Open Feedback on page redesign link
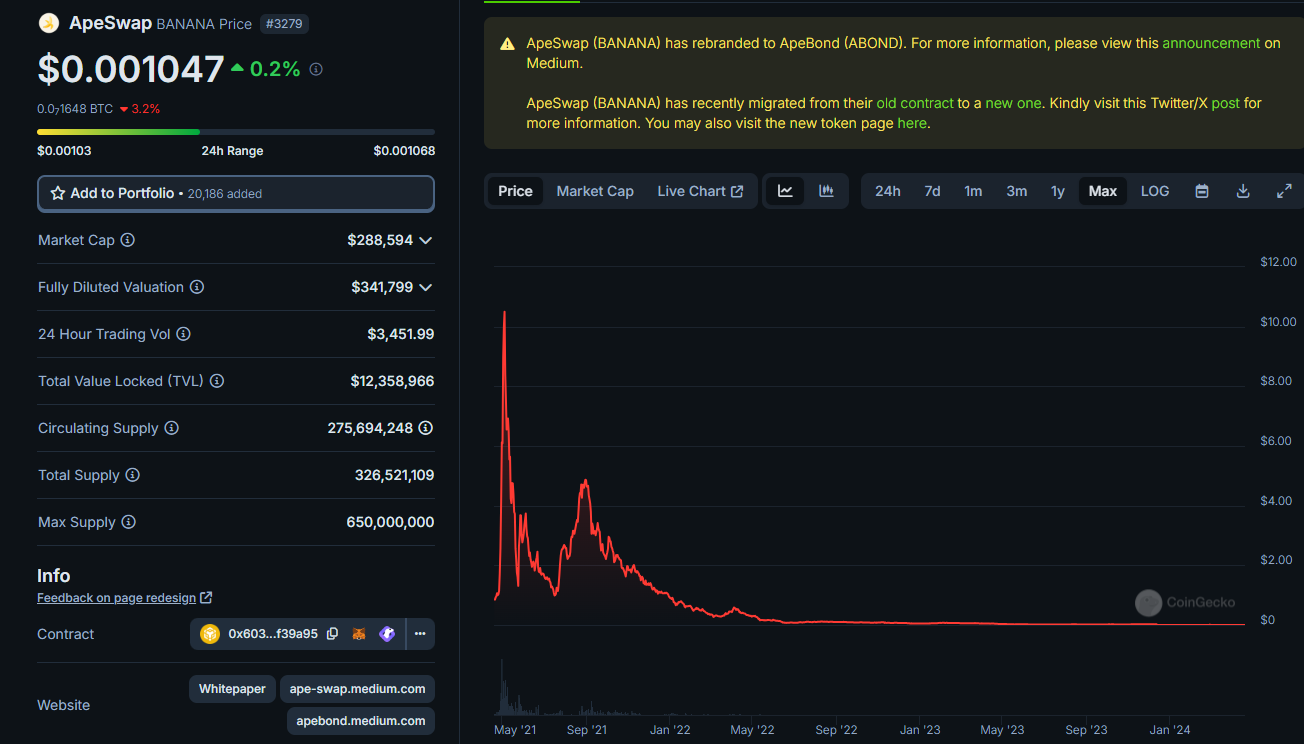This screenshot has width=1304, height=744. click(x=124, y=598)
